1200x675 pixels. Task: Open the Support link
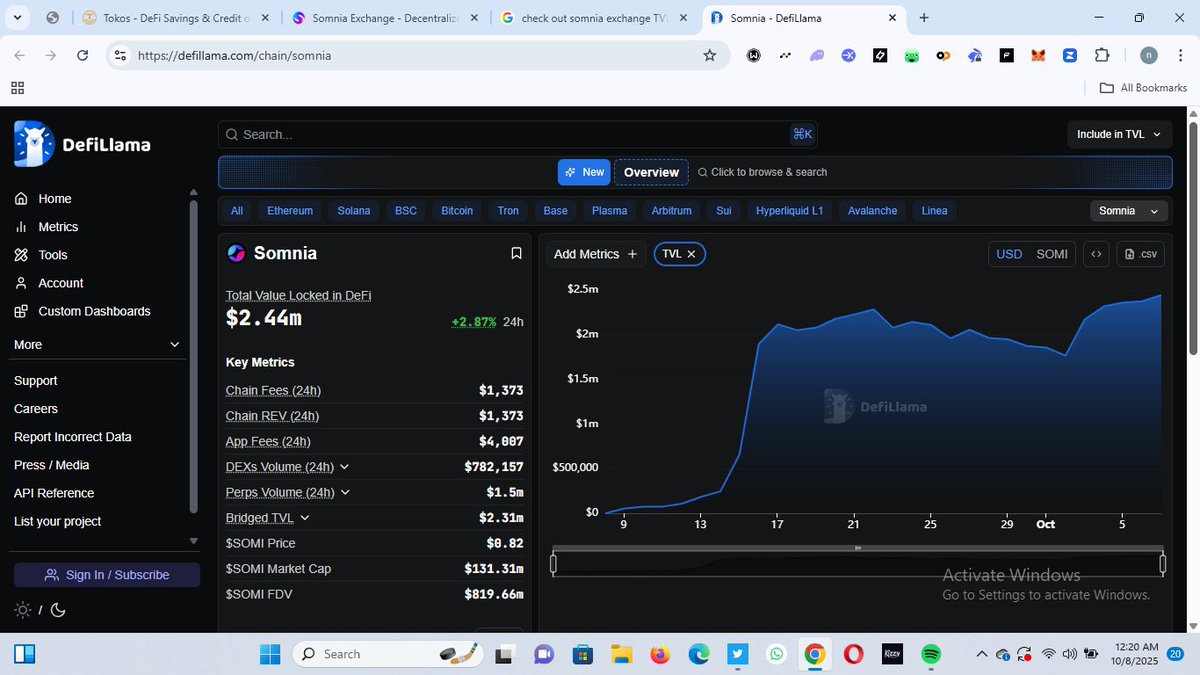pos(36,381)
